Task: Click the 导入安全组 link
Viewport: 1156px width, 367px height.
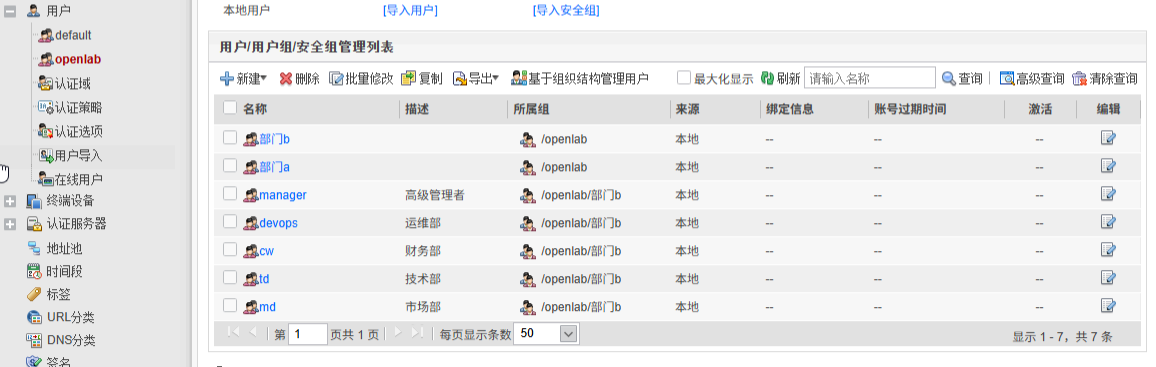Action: (x=566, y=10)
